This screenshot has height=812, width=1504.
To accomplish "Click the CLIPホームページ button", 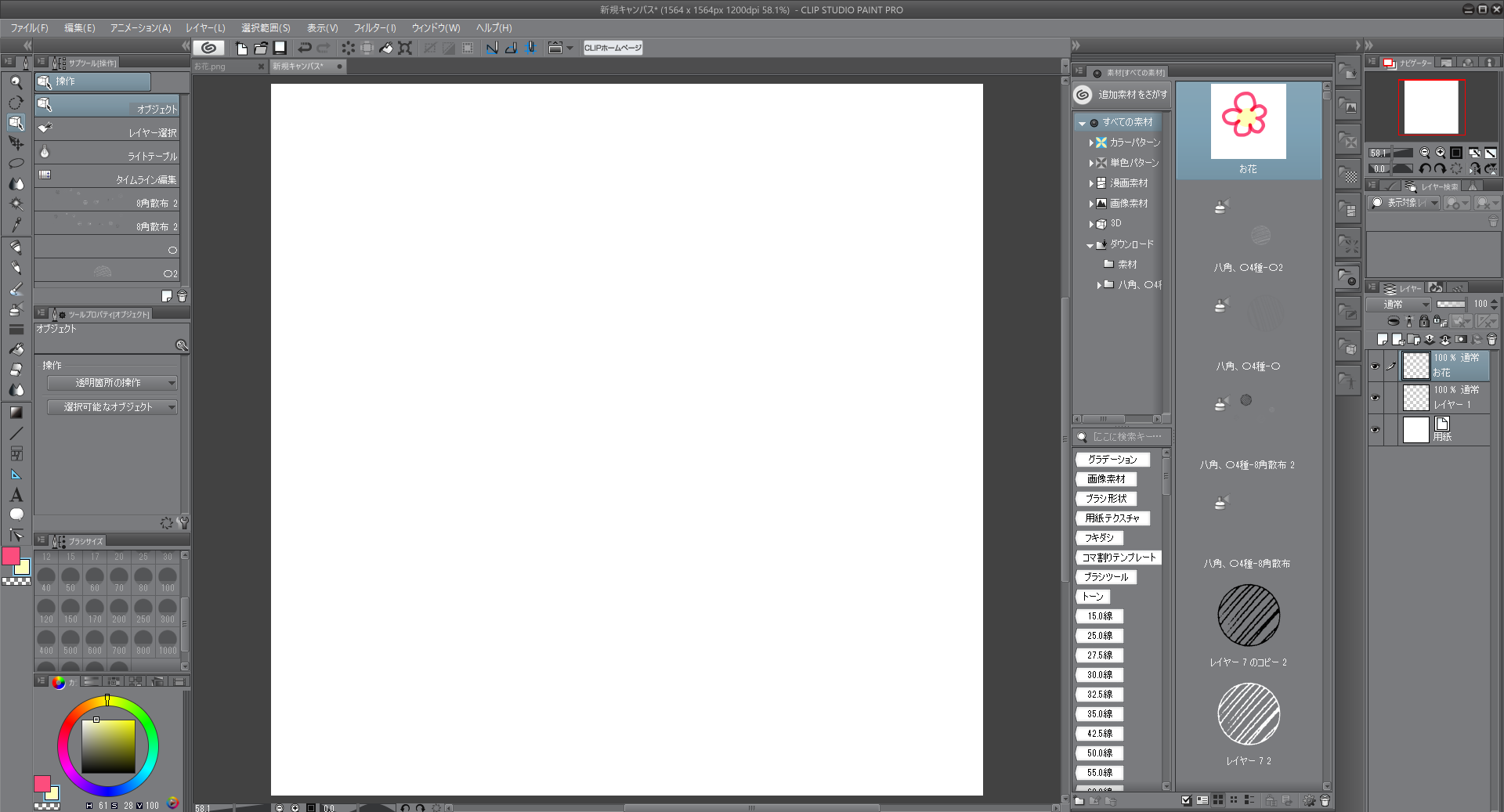I will pos(613,48).
